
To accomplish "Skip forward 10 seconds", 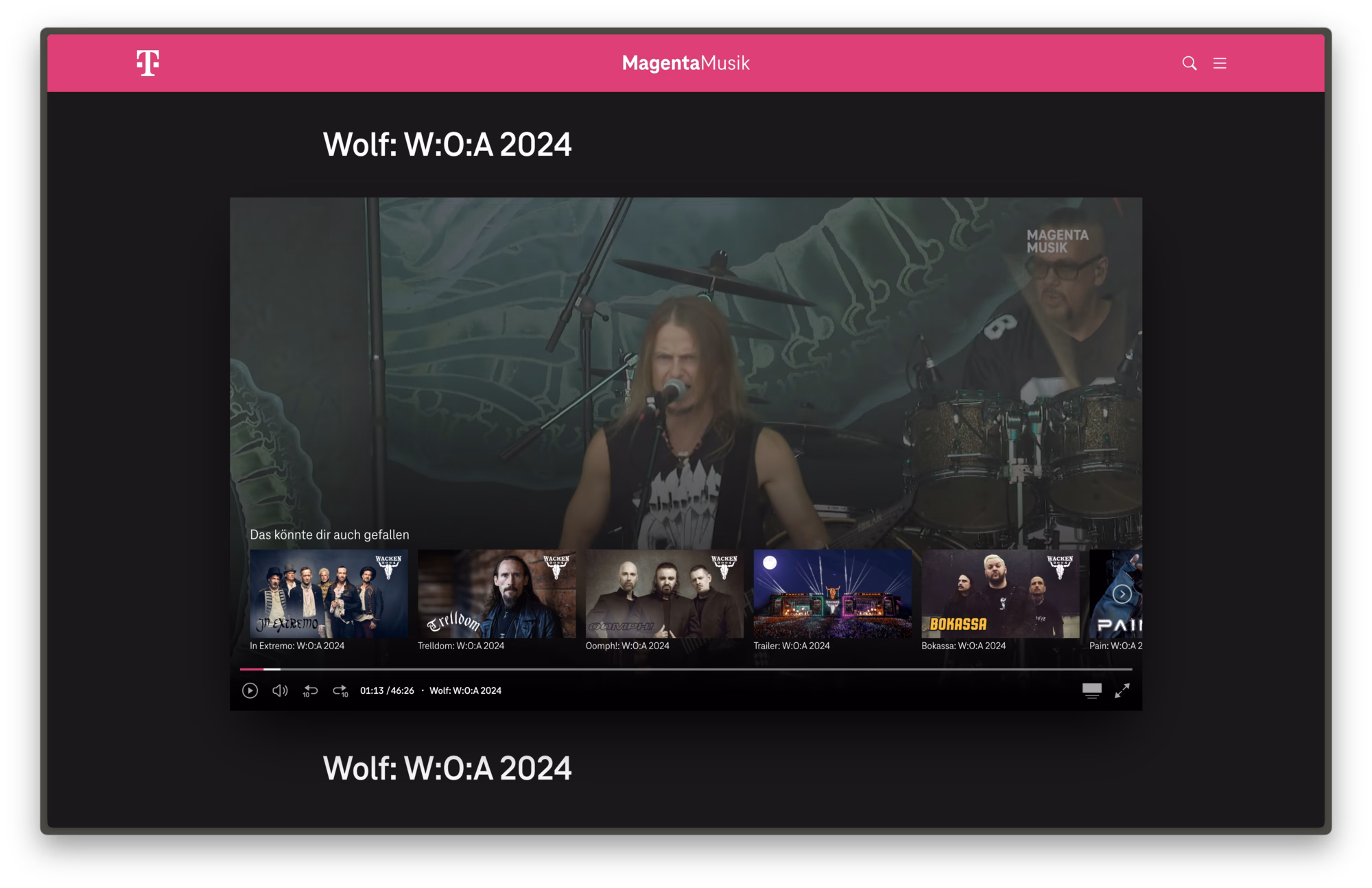I will tap(340, 691).
